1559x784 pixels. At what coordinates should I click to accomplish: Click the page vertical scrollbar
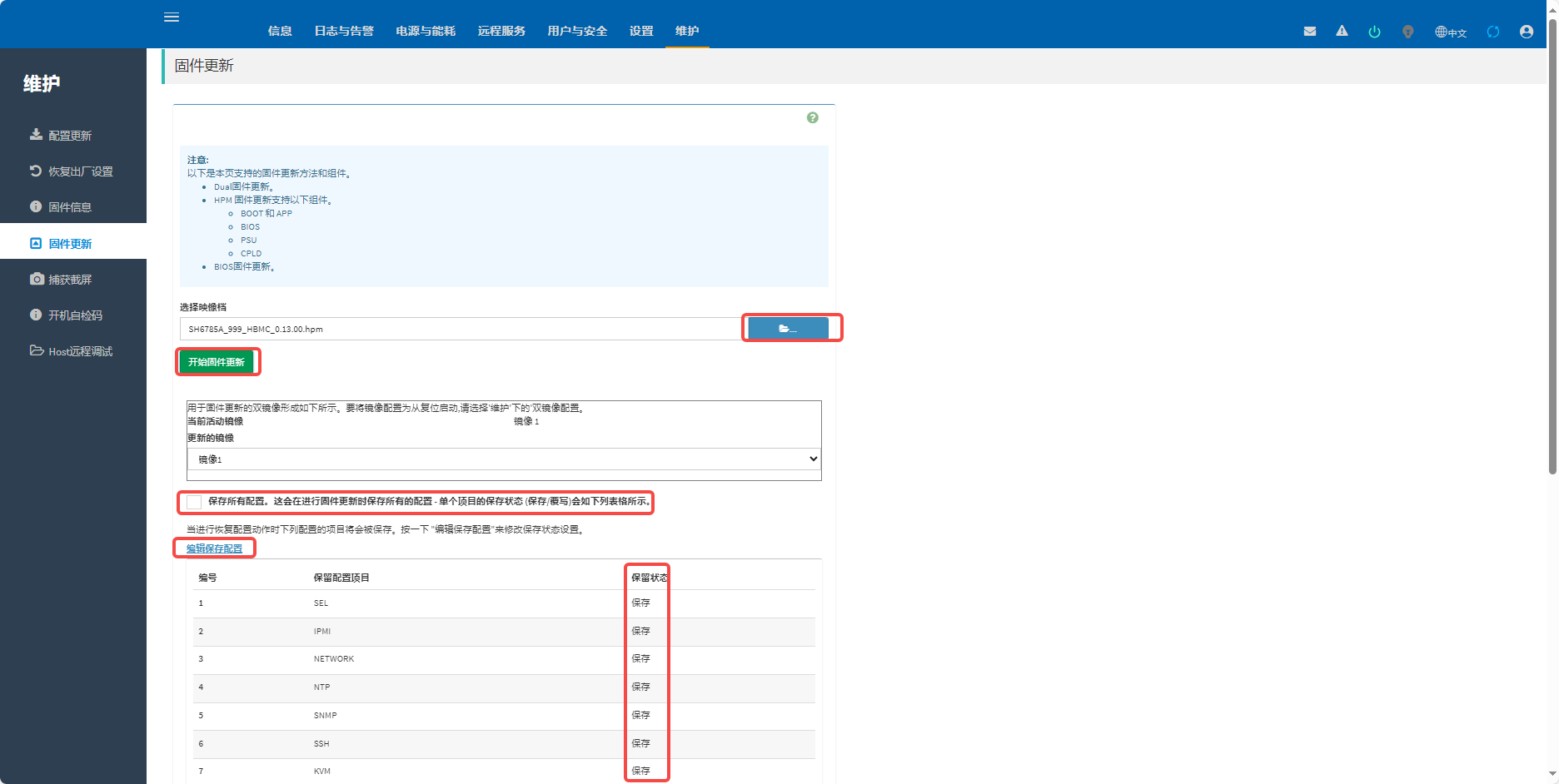[x=1552, y=250]
